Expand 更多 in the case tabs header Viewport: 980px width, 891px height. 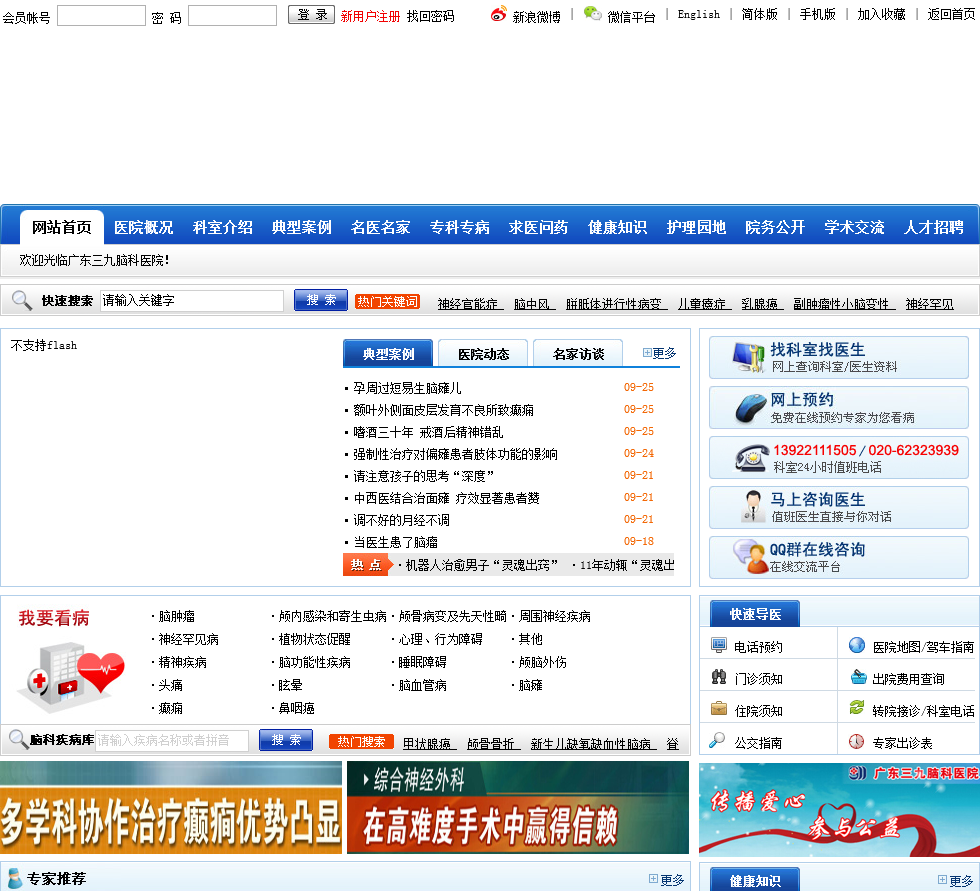[659, 353]
